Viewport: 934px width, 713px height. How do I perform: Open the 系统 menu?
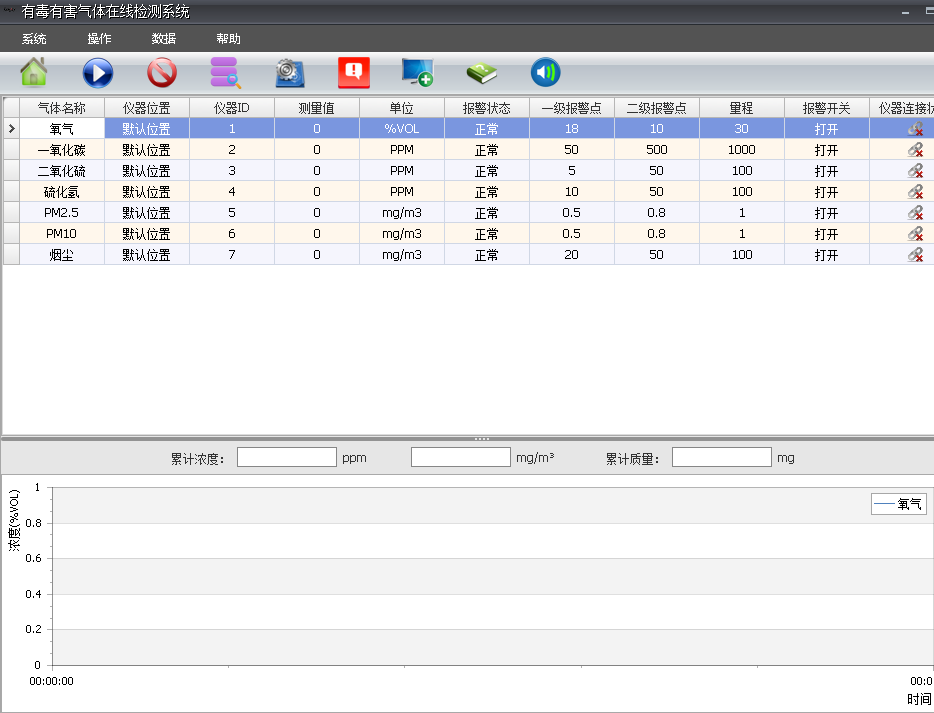click(34, 39)
